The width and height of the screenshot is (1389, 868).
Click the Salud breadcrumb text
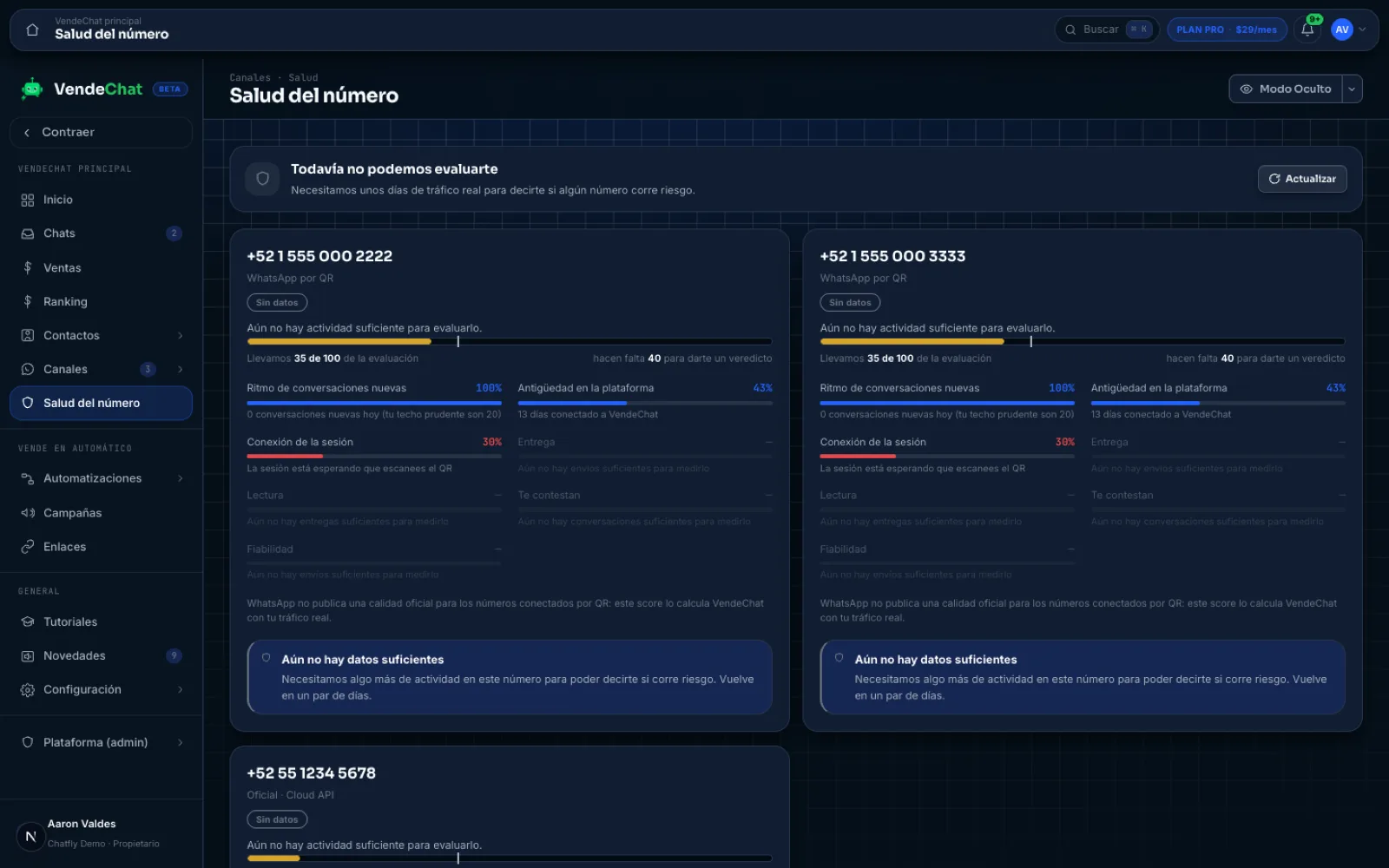tap(303, 77)
